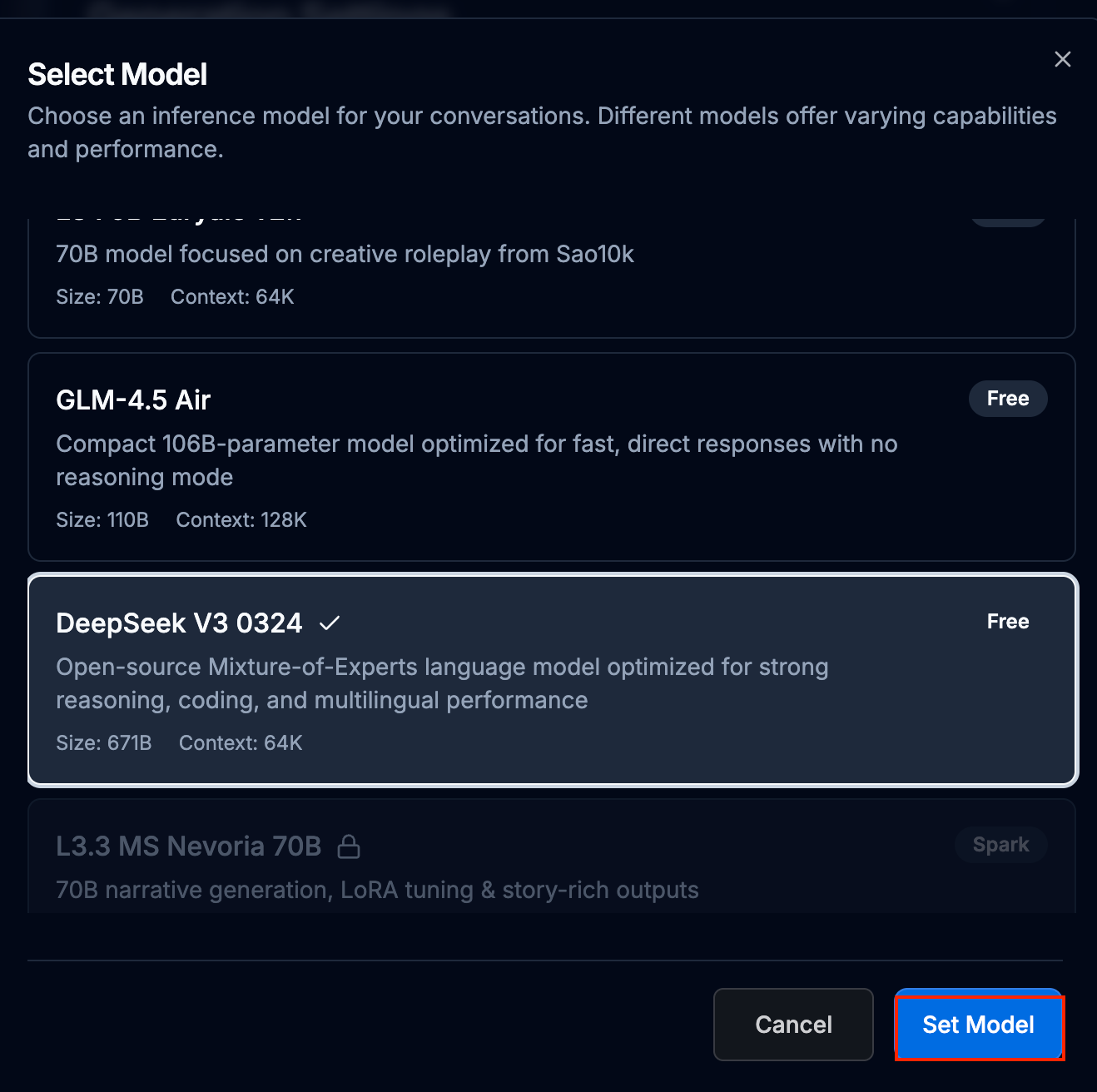Screen dimensions: 1097x1092
Task: Click "Context: 64K" in the DeepSeek card
Action: point(241,743)
